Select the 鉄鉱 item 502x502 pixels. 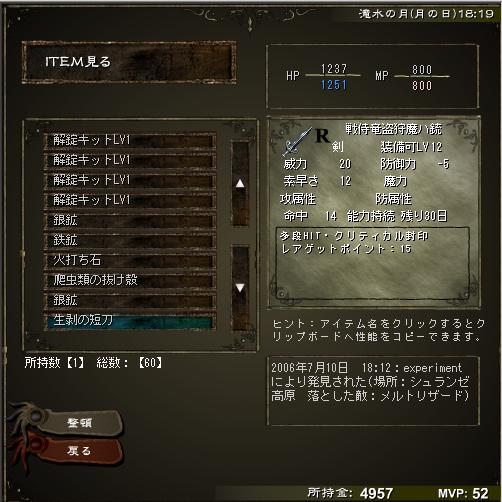pos(130,240)
